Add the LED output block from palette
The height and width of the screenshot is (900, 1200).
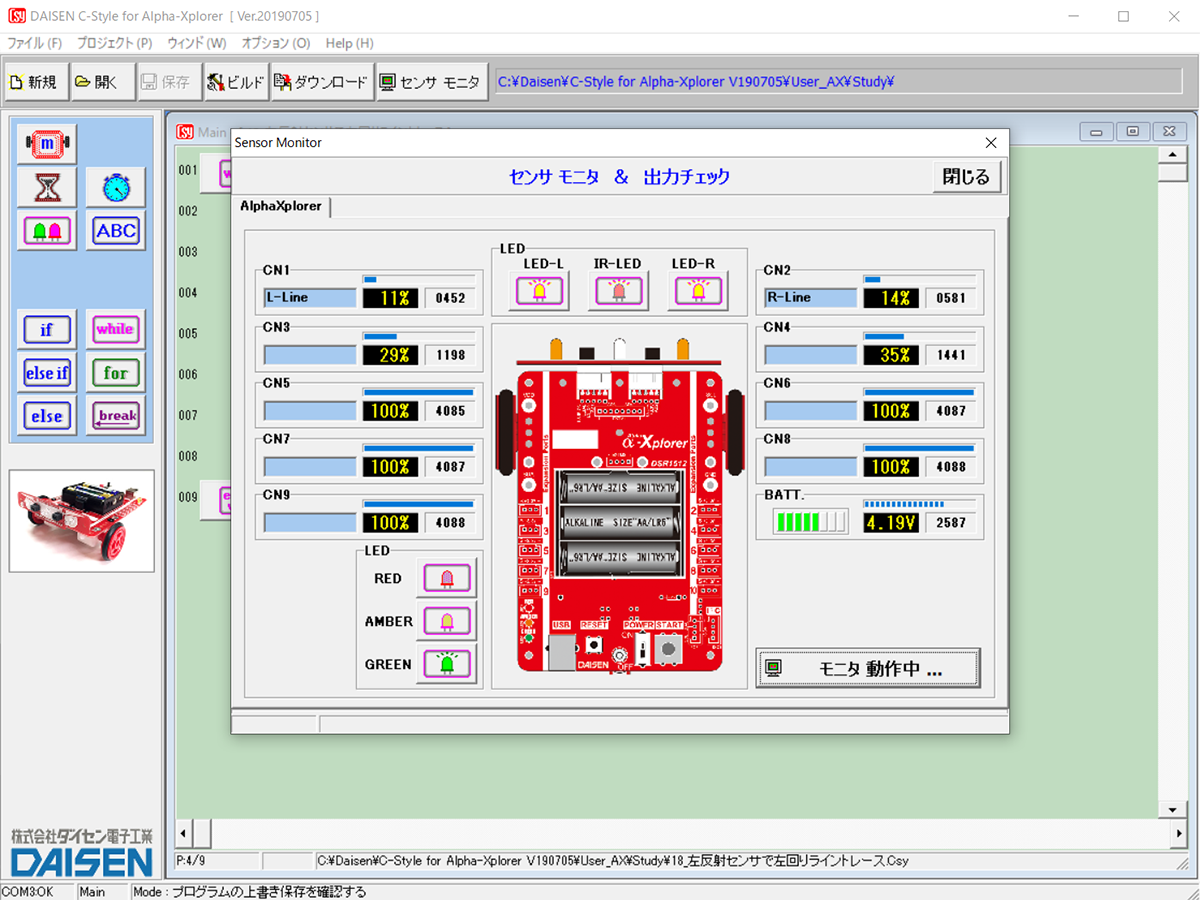[x=46, y=231]
